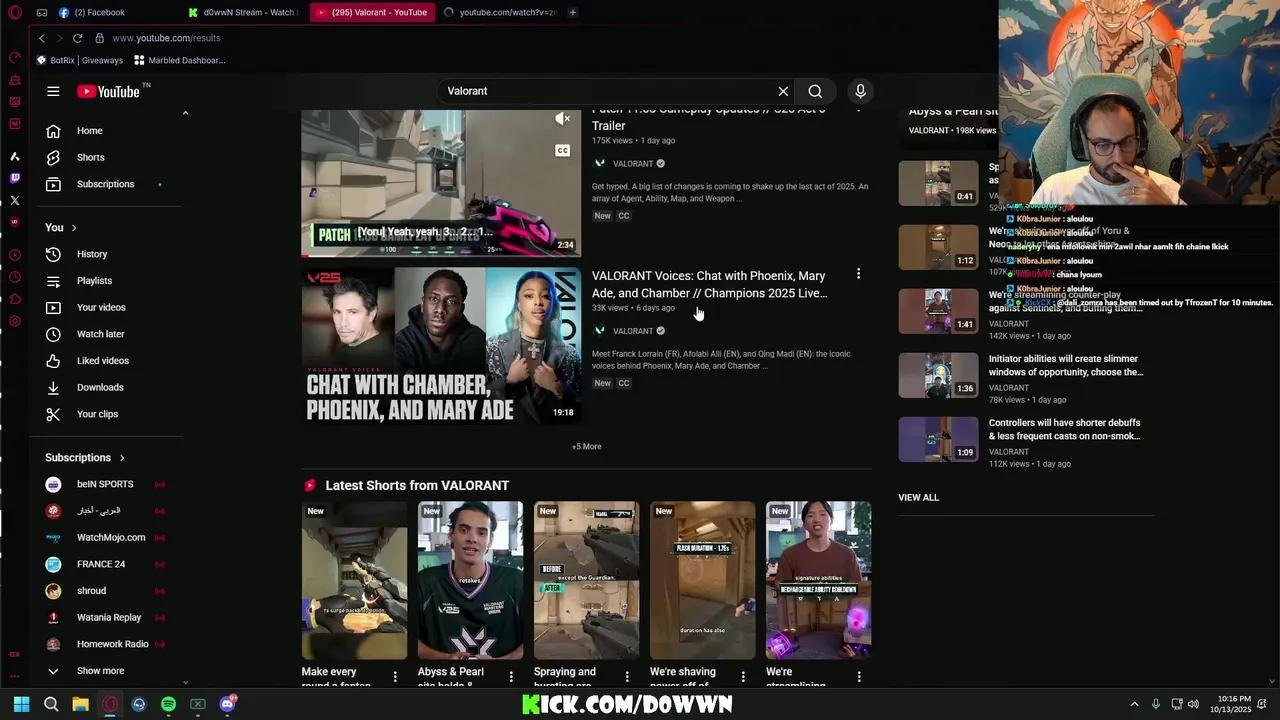Clear the Valorant search text

pos(783,91)
